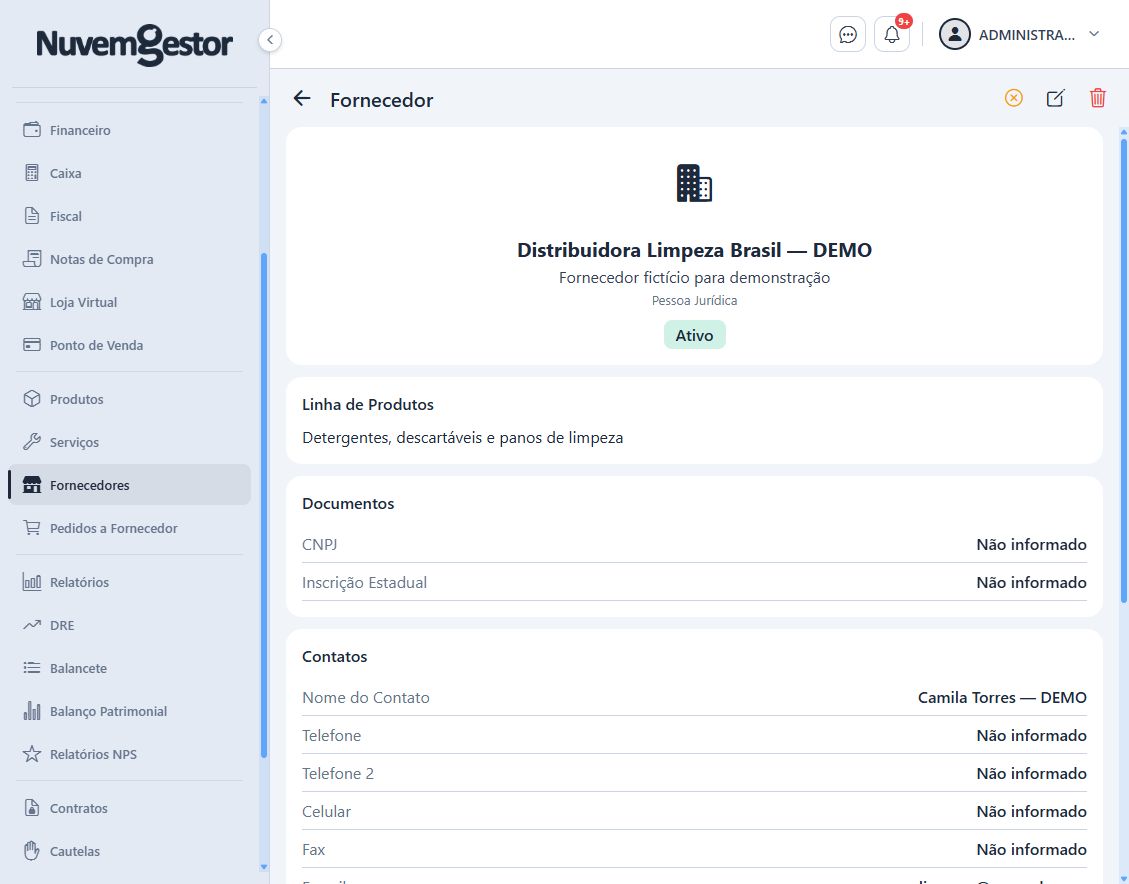Open the Financeiro wallet icon

(32, 130)
